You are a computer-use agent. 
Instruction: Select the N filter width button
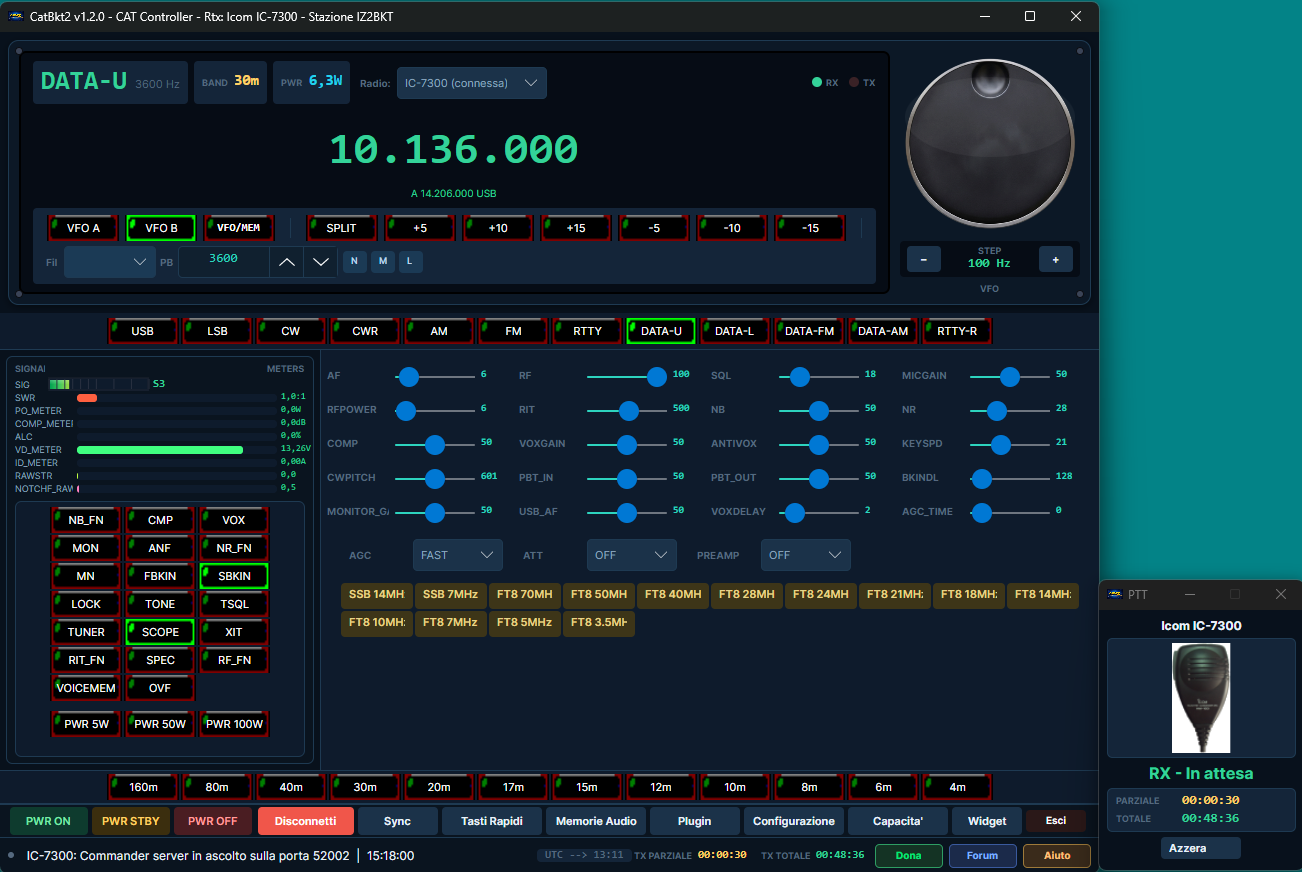pos(354,262)
